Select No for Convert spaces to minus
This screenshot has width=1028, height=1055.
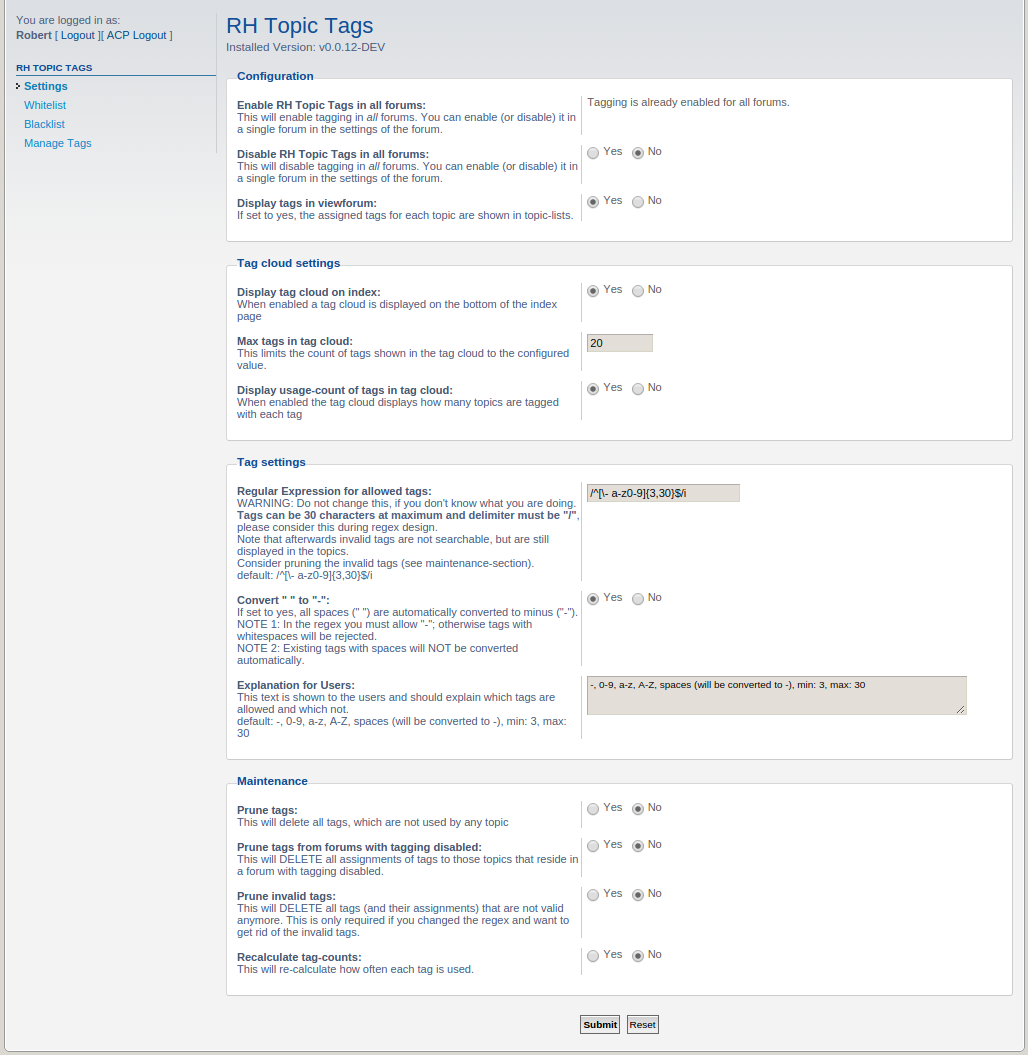tap(638, 599)
